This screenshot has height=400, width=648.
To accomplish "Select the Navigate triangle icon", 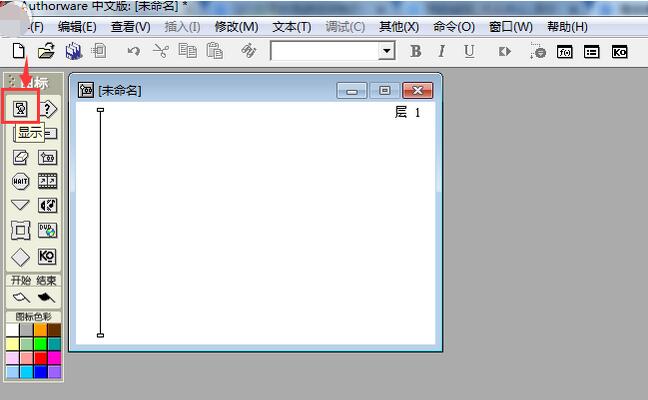I will (x=20, y=205).
